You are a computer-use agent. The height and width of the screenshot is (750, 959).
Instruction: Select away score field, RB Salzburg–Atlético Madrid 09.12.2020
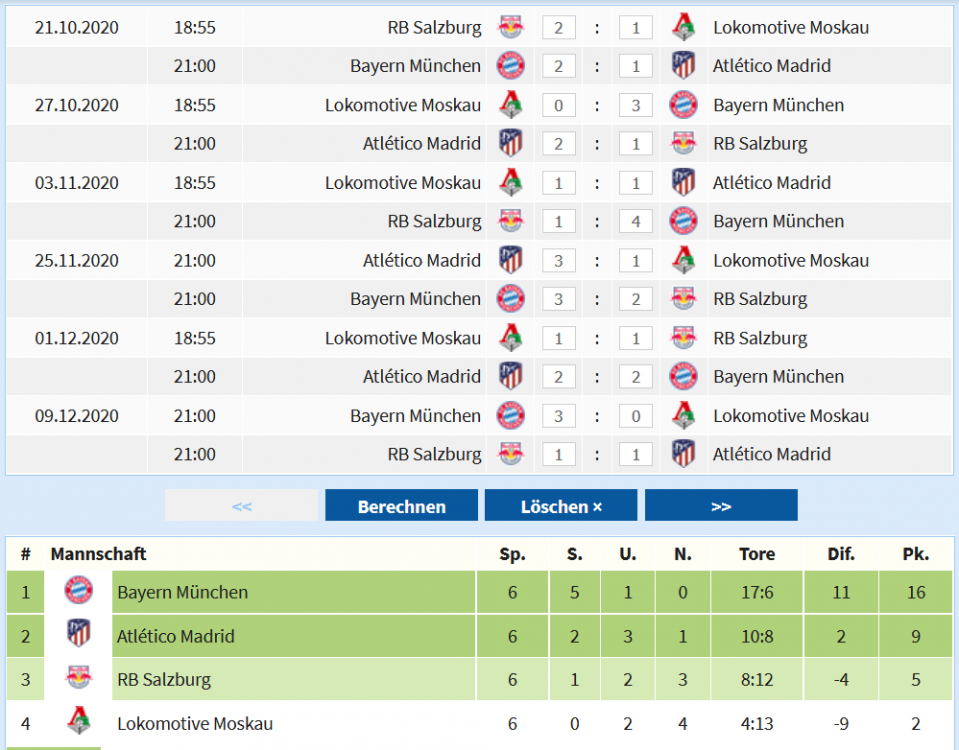click(636, 455)
